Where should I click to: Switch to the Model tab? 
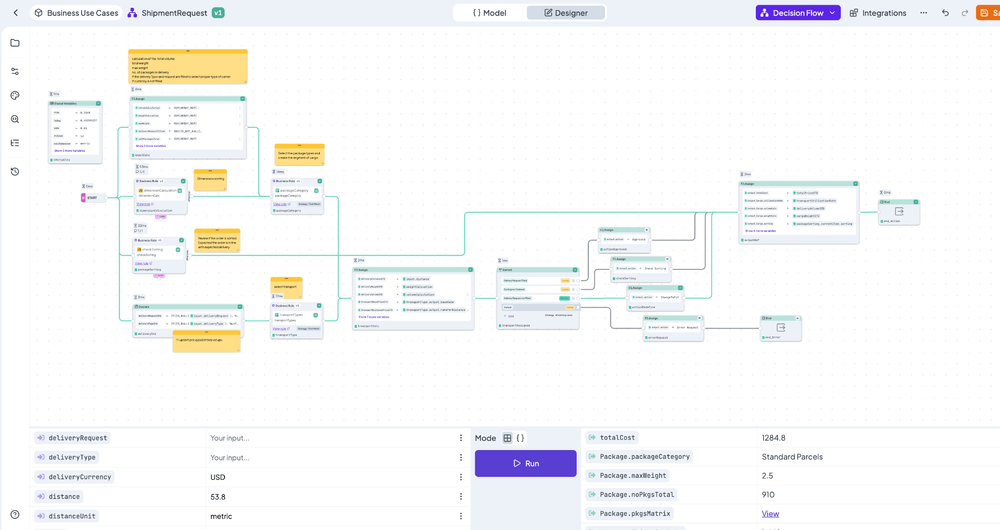(490, 13)
